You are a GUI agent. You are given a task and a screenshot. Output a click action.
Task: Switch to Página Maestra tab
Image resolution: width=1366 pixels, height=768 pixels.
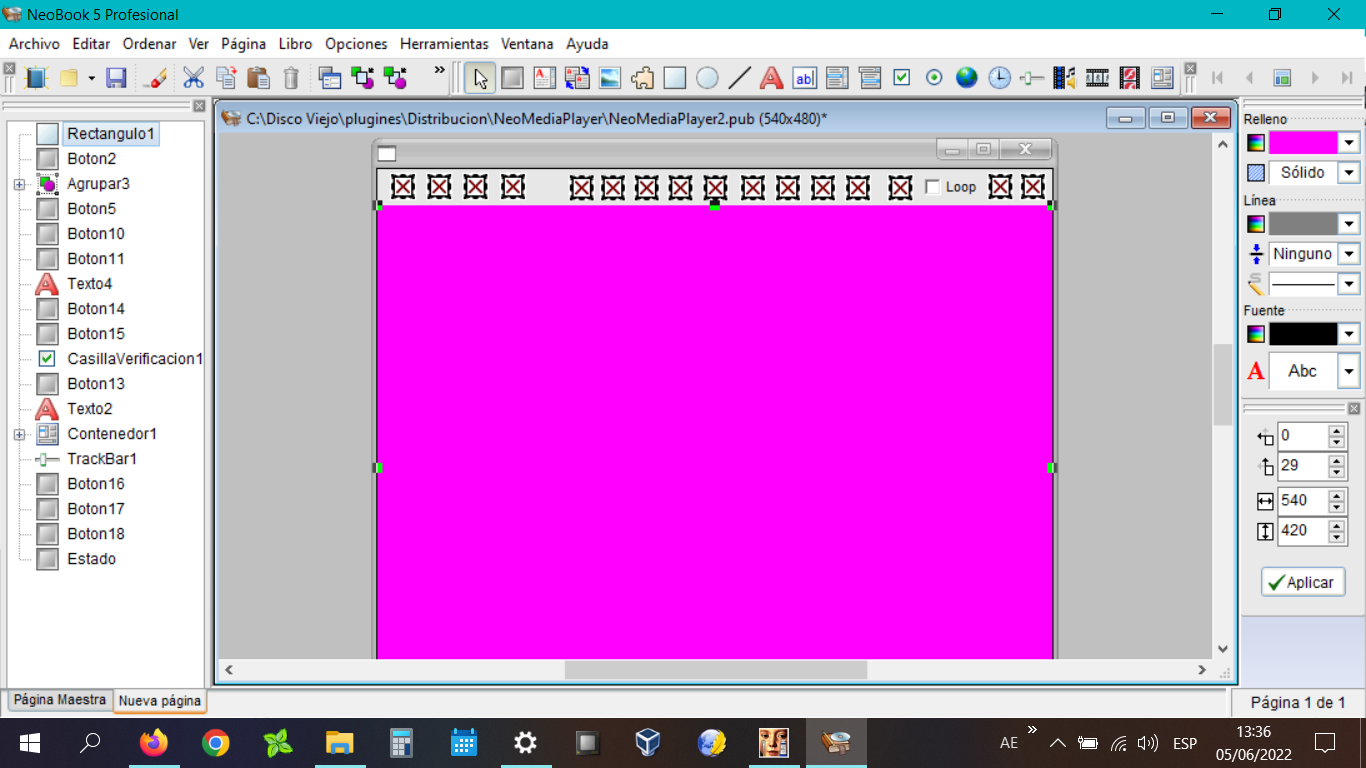tap(59, 700)
